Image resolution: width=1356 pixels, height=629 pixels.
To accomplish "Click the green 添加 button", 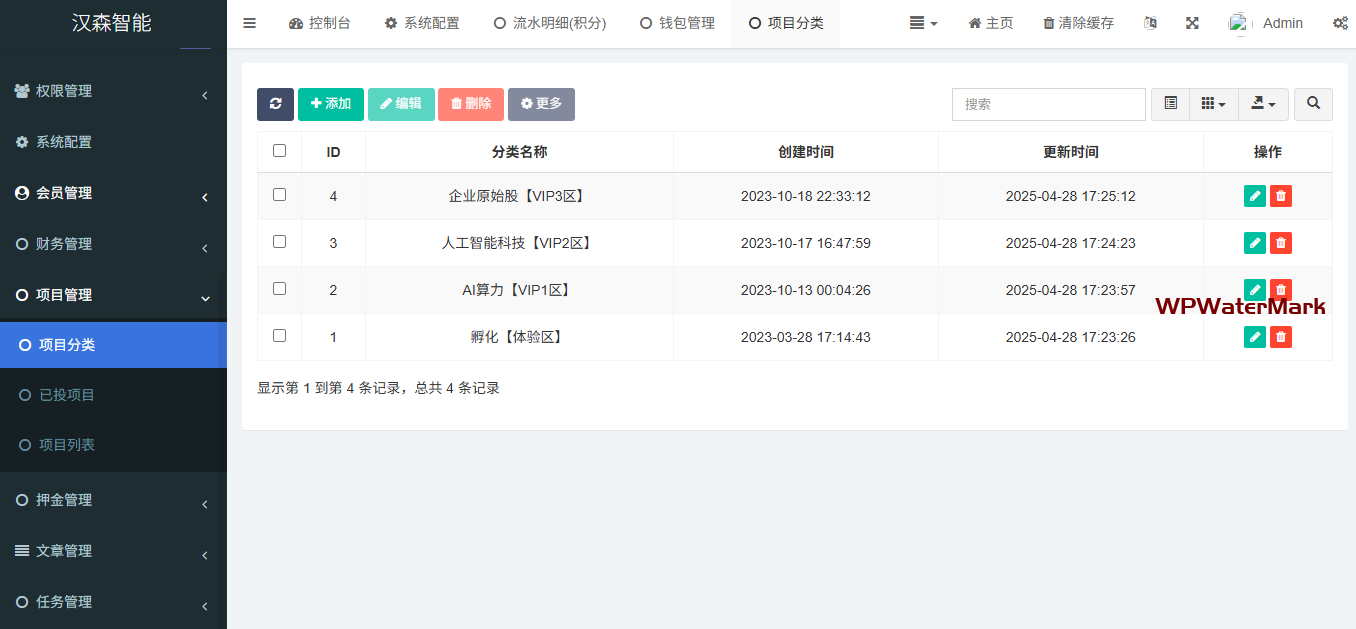I will (x=330, y=104).
